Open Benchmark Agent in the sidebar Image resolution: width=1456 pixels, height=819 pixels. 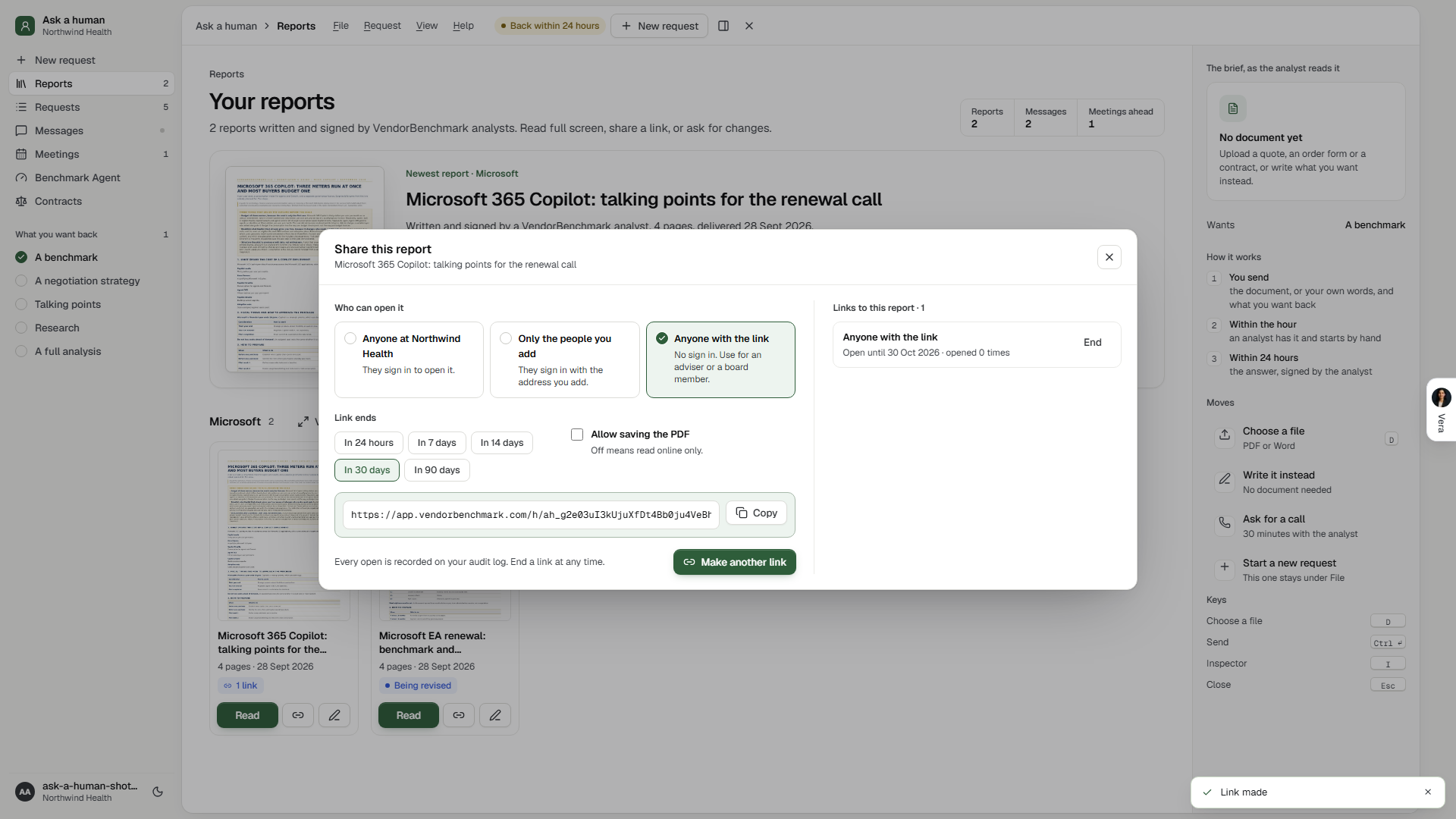click(x=92, y=177)
